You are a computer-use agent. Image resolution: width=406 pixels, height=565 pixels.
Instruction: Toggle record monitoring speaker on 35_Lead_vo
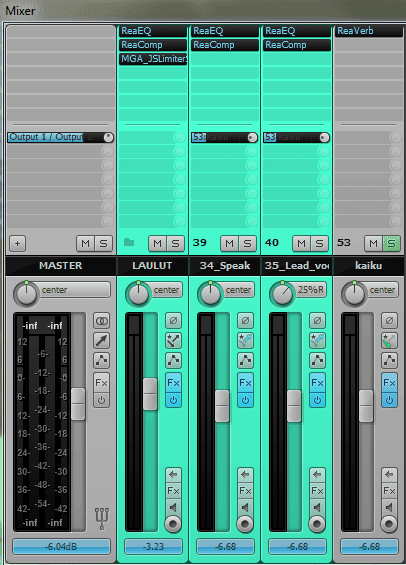coord(317,507)
